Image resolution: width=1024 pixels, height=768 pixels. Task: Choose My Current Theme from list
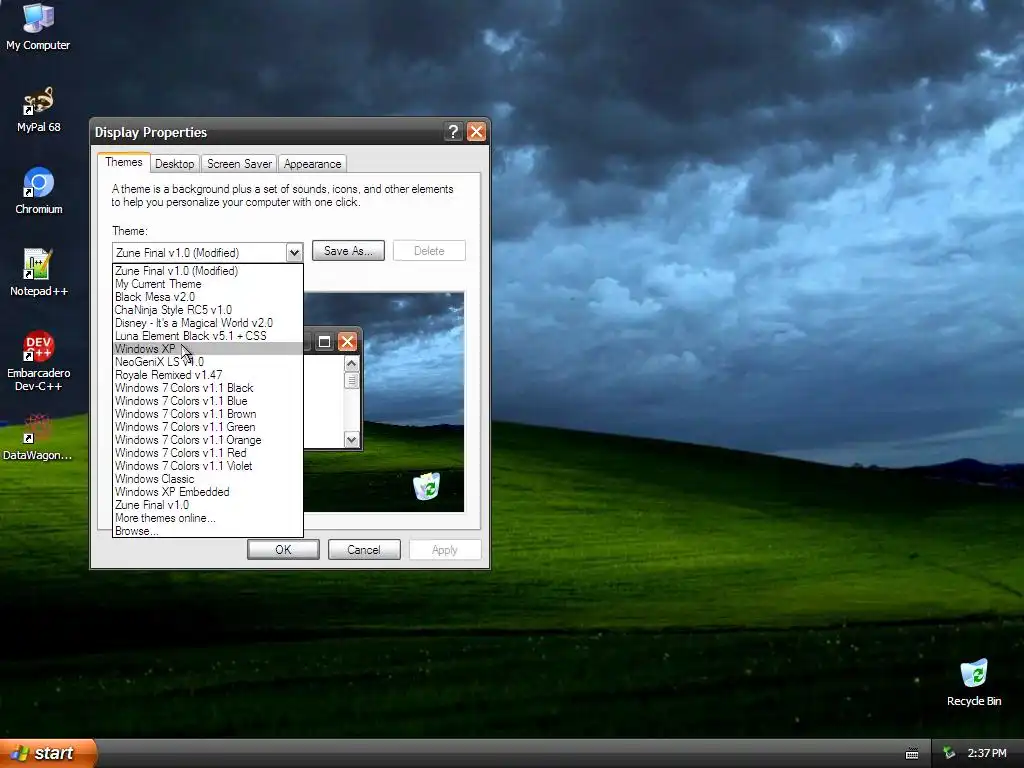click(208, 283)
